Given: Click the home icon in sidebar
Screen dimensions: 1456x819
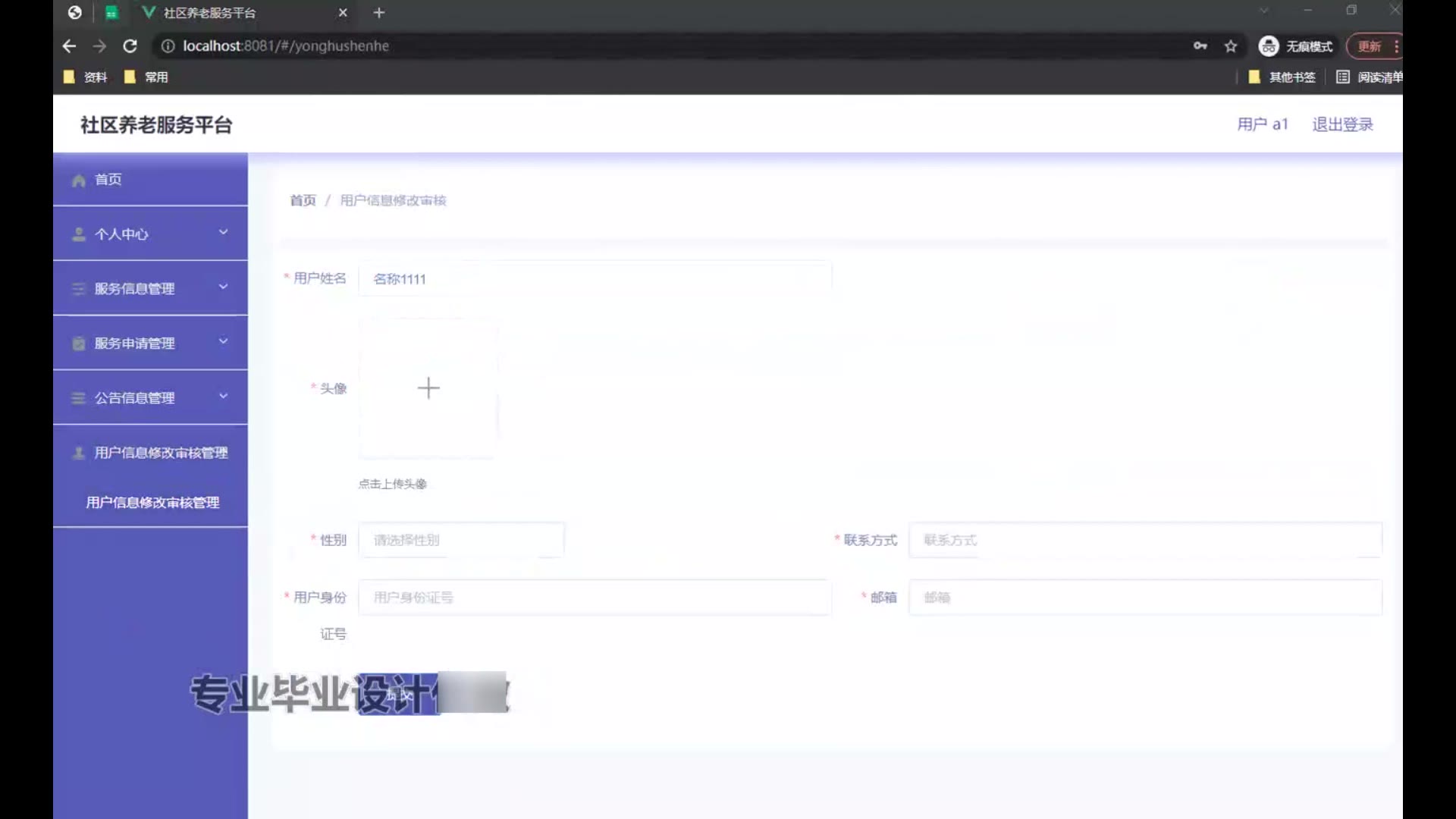Looking at the screenshot, I should tap(79, 180).
